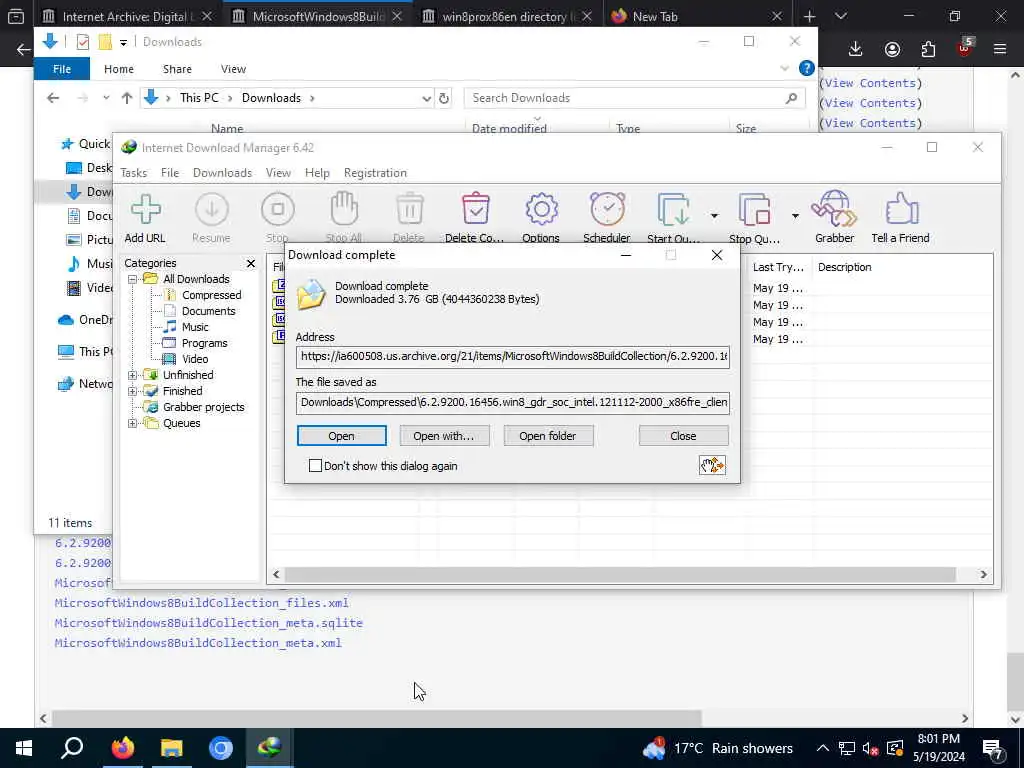This screenshot has width=1024, height=768.
Task: Open Windows Start menu
Action: point(24,748)
